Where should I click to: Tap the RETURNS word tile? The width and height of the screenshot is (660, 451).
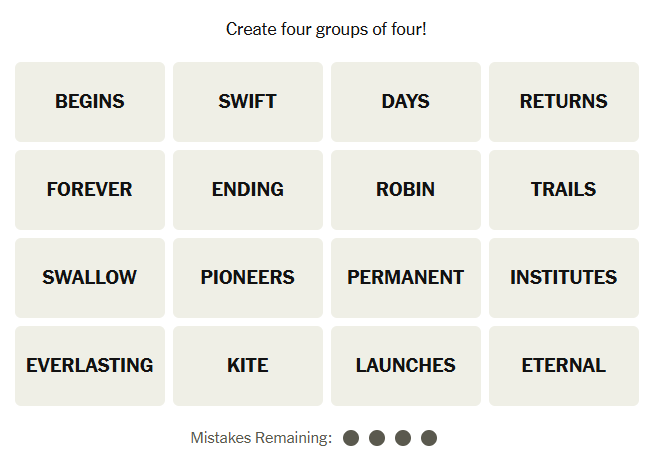(x=564, y=102)
